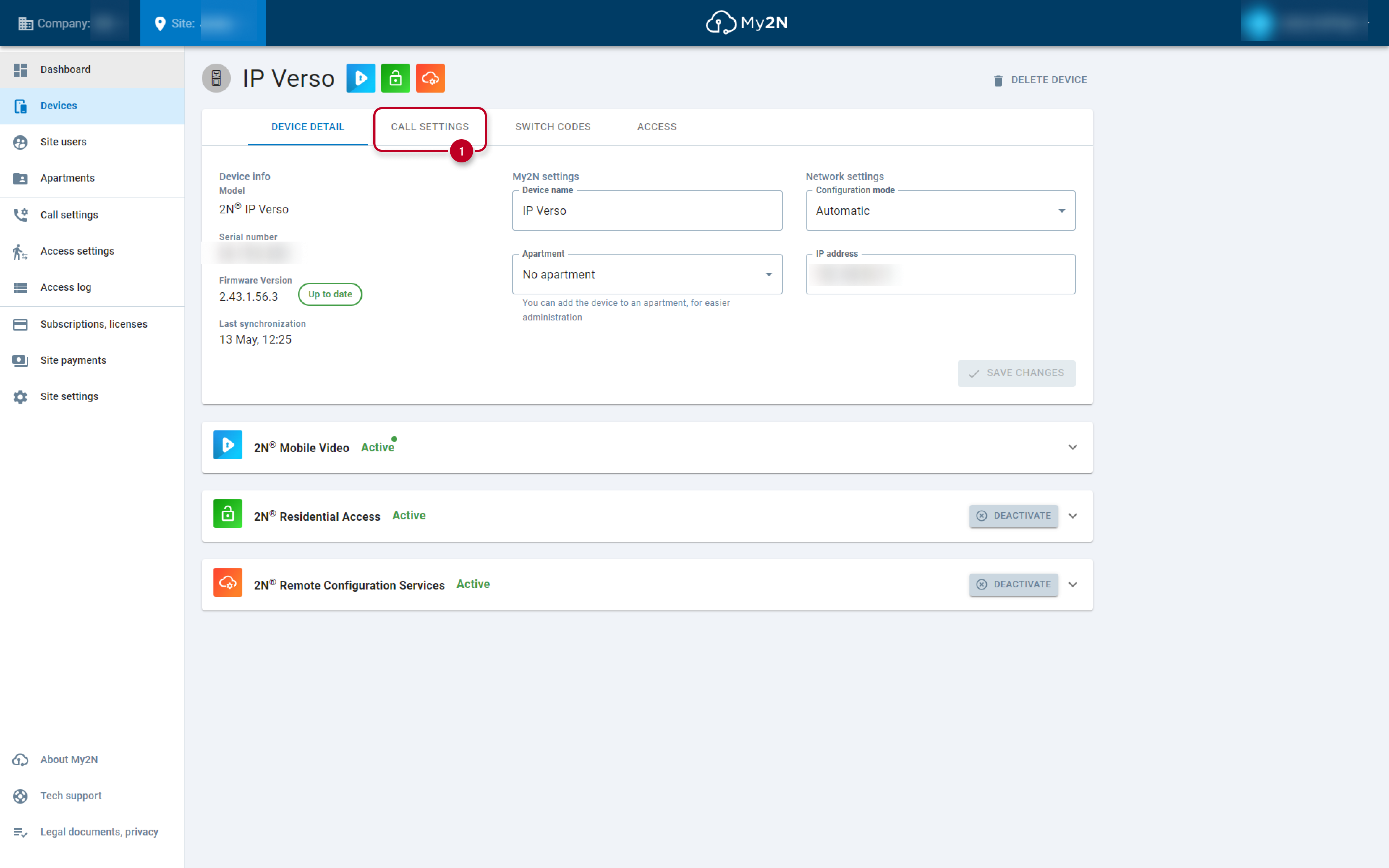The width and height of the screenshot is (1389, 868).
Task: Click the Site settings gear icon
Action: (20, 397)
